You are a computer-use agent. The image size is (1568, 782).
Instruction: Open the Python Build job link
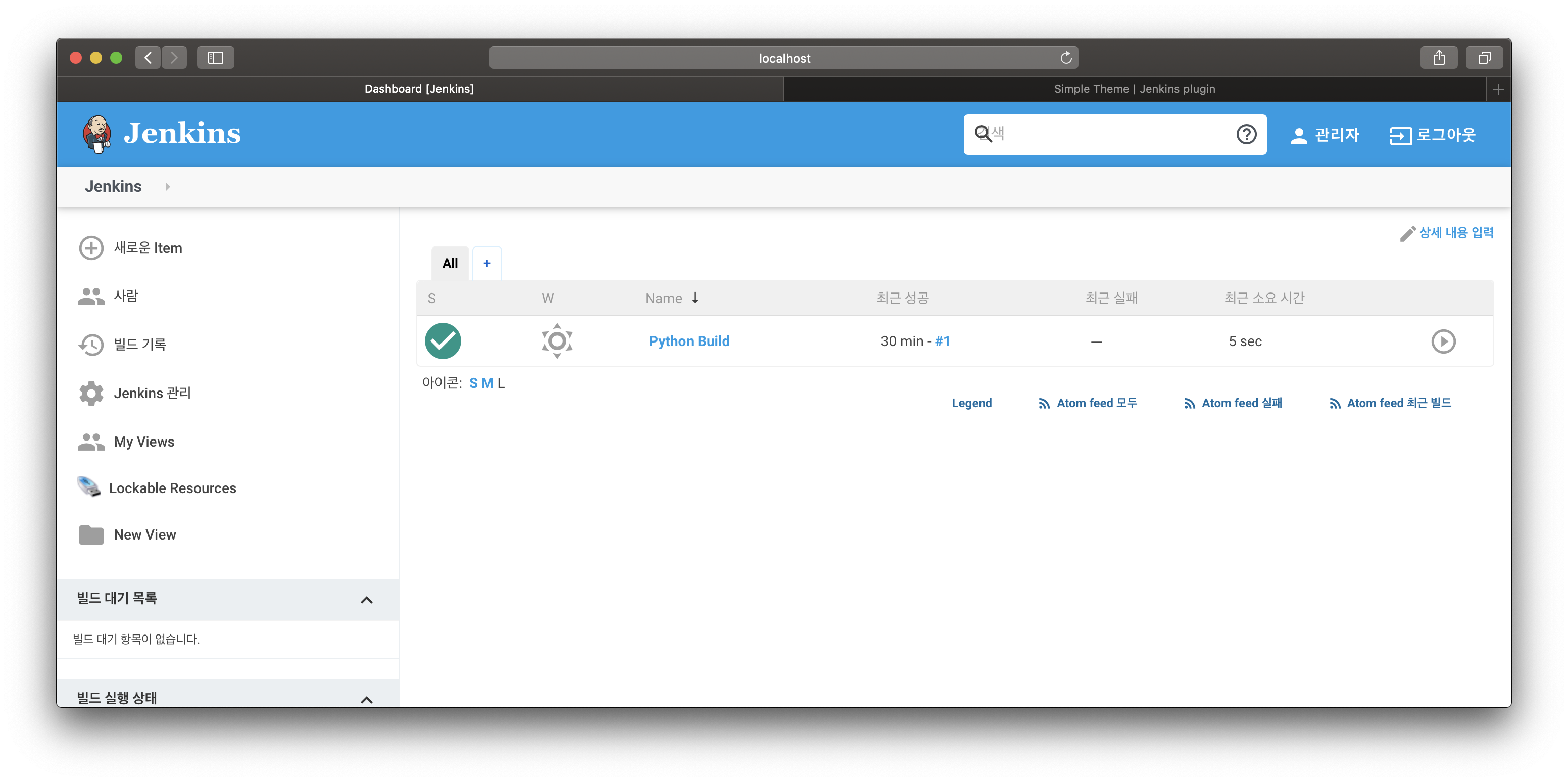(x=689, y=341)
